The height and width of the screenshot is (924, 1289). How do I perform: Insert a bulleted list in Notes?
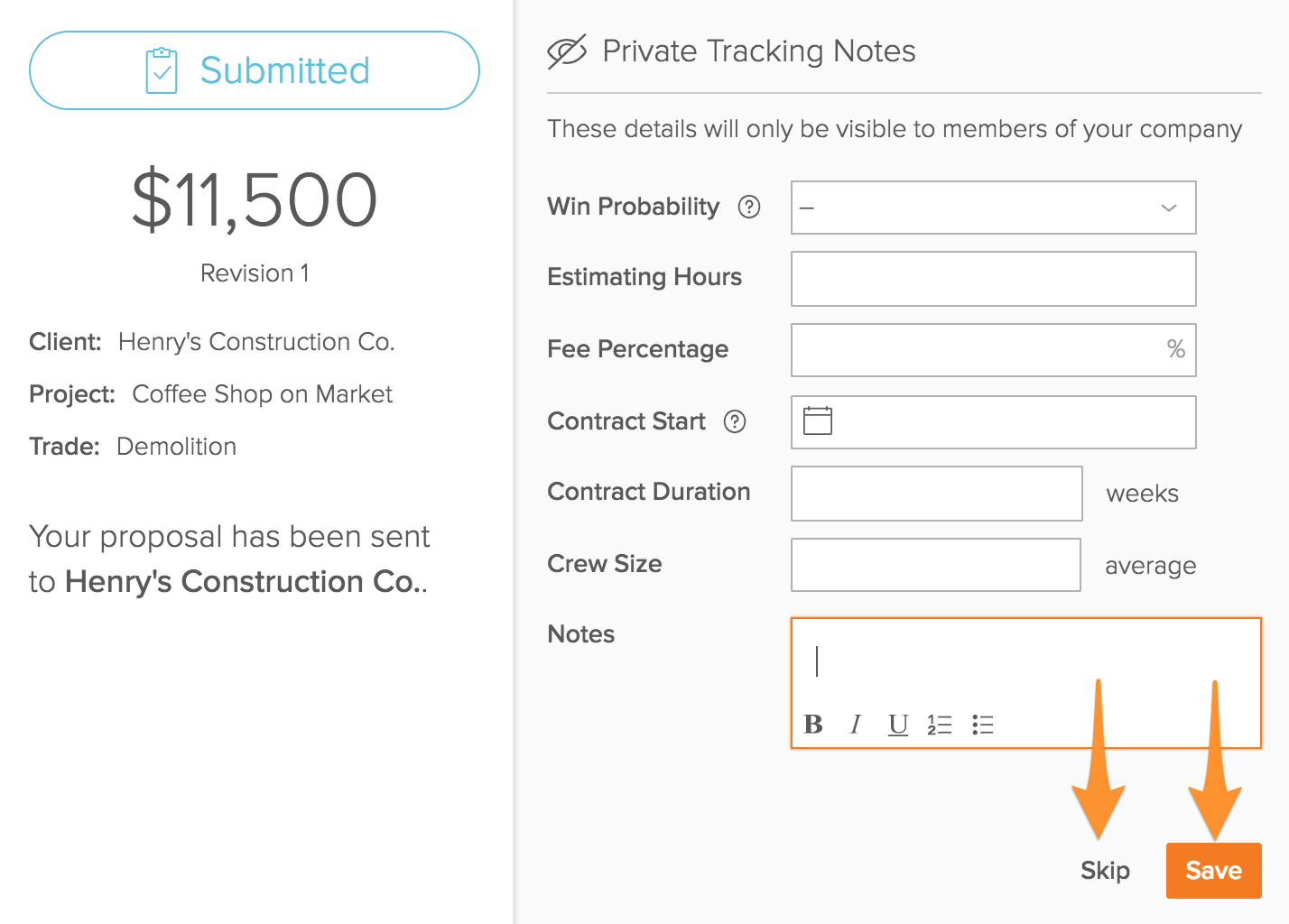coord(983,725)
